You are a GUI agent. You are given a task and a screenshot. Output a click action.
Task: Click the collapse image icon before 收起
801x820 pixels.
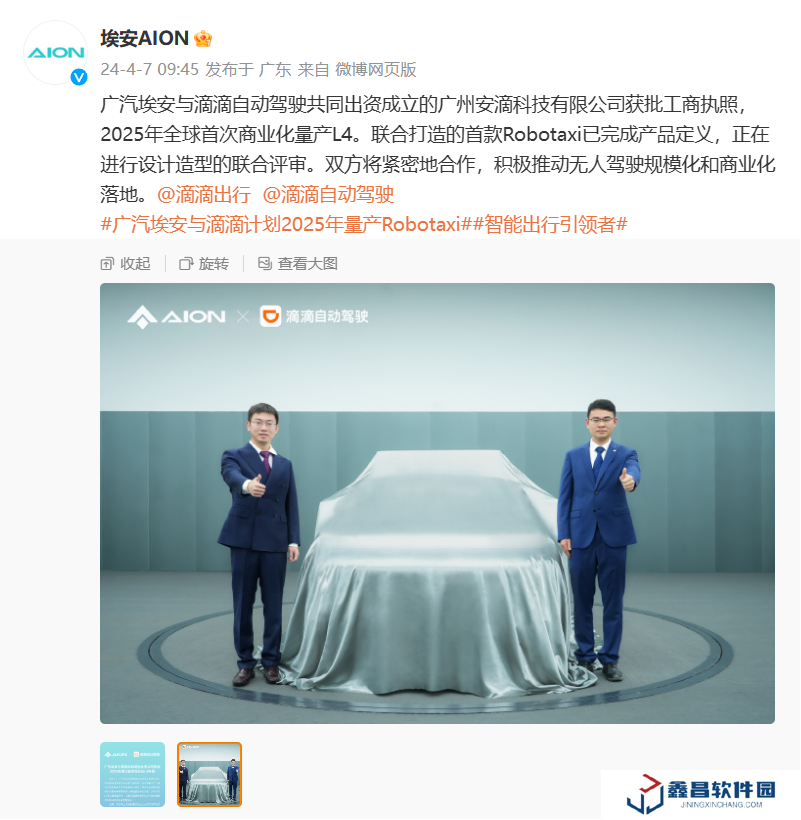point(107,264)
